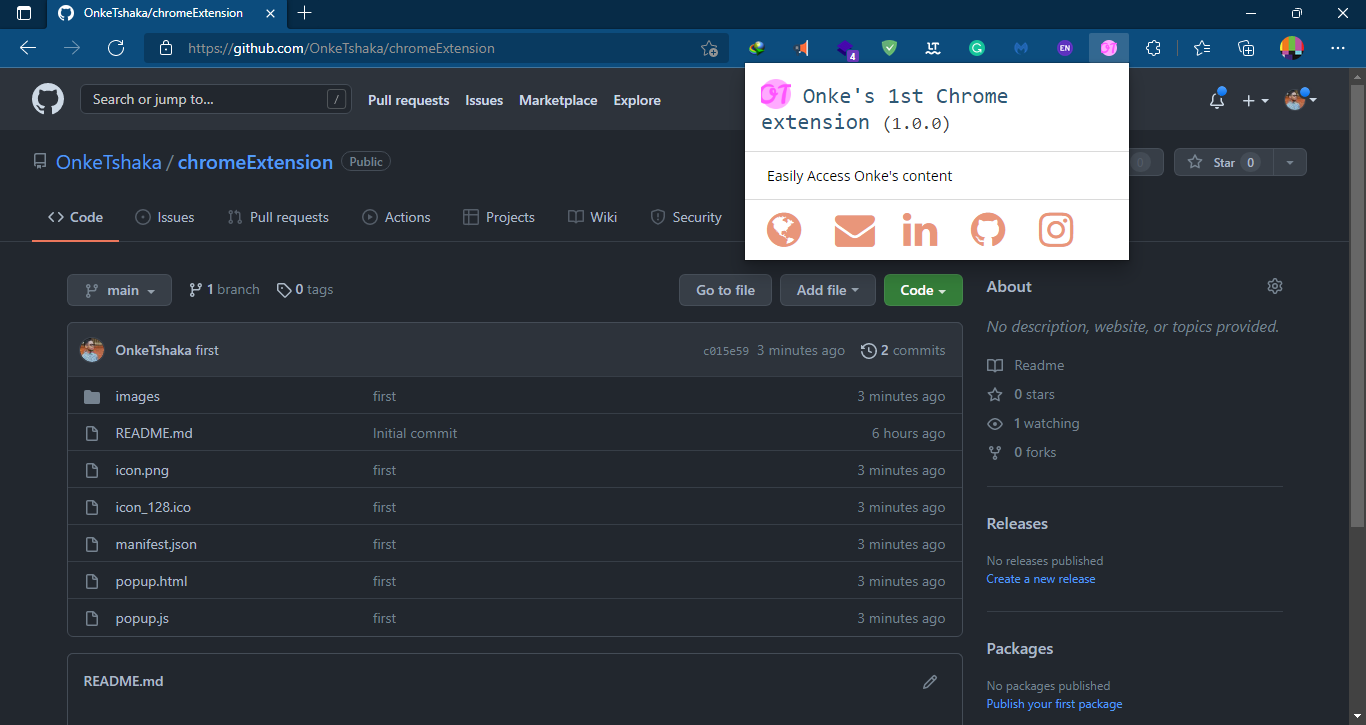The image size is (1366, 725).
Task: Open the Add file dropdown
Action: pyautogui.click(x=827, y=290)
